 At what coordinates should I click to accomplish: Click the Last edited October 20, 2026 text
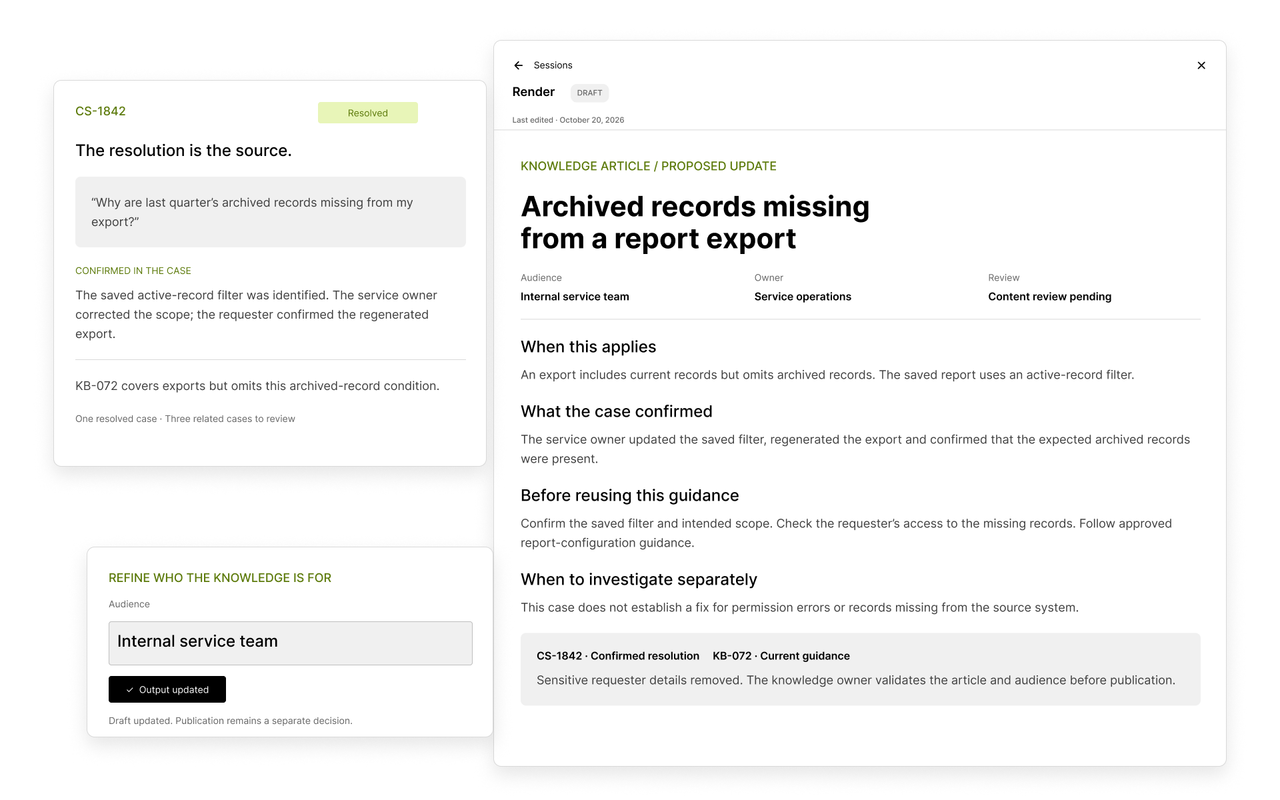568,120
